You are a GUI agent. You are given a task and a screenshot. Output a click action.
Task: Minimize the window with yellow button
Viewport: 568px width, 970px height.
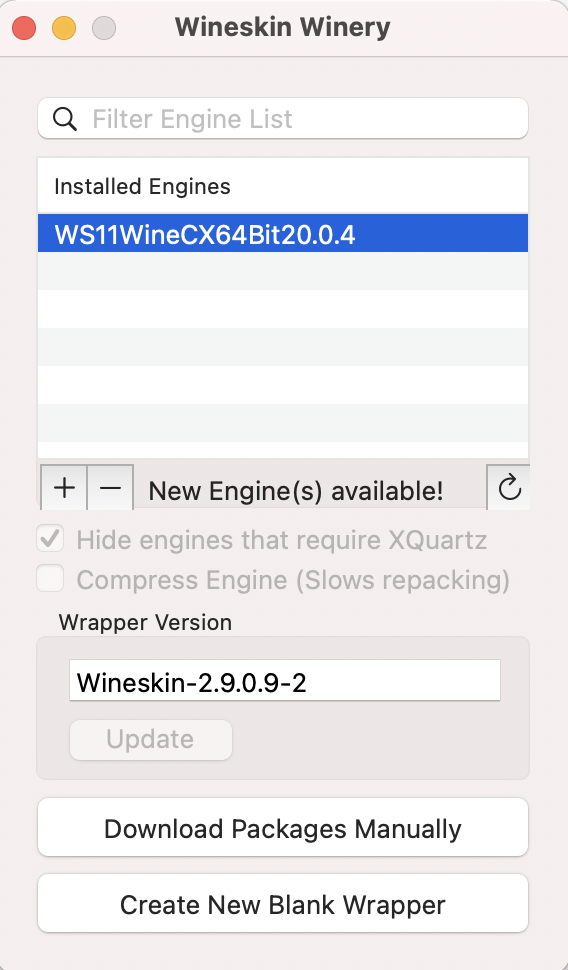[x=64, y=28]
